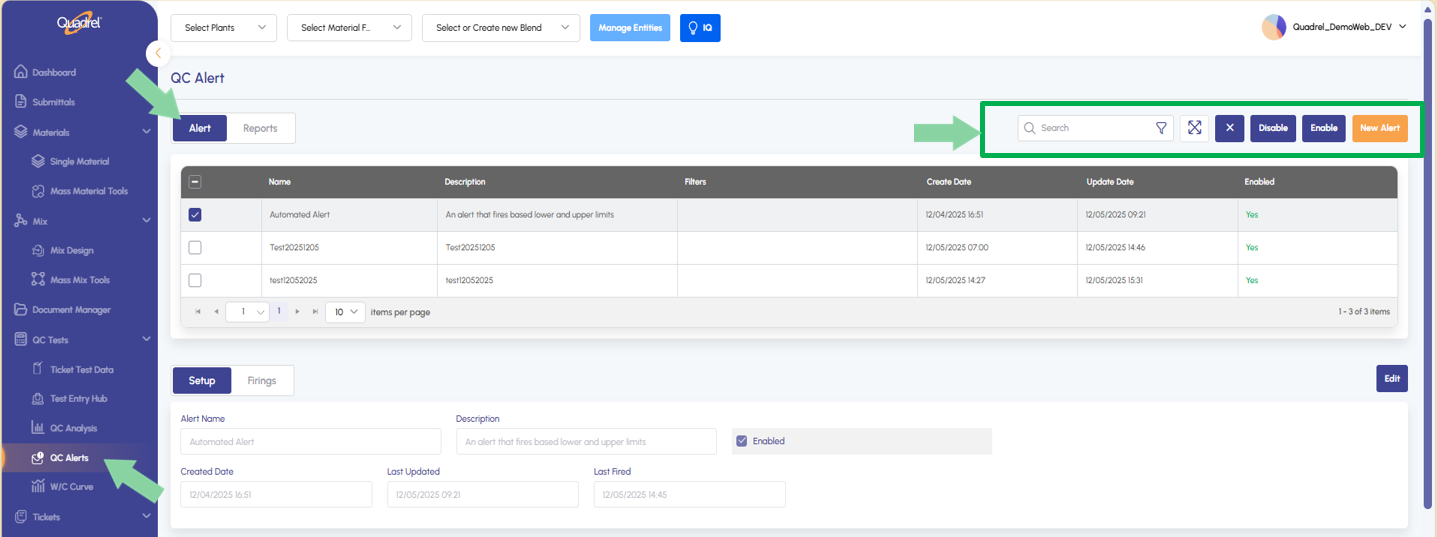Screen dimensions: 1437x537
Task: Switch to the Firings tab
Action: point(262,381)
